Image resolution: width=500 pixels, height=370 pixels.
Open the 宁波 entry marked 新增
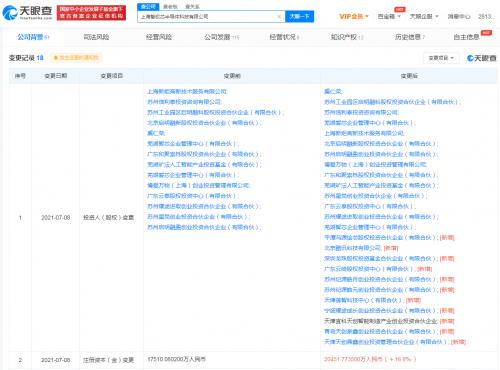pyautogui.click(x=380, y=311)
